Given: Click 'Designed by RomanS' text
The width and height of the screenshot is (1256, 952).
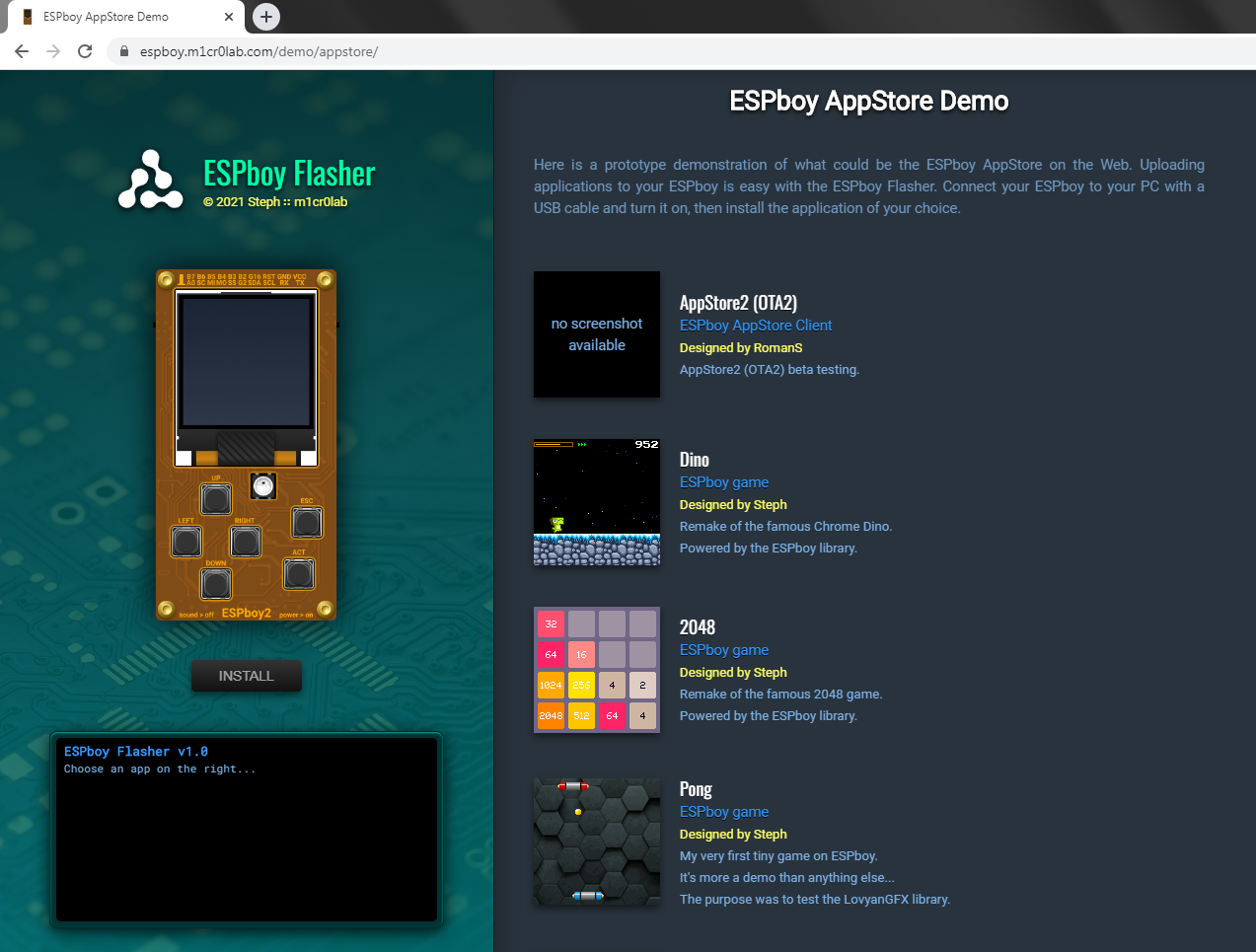Looking at the screenshot, I should 741,348.
